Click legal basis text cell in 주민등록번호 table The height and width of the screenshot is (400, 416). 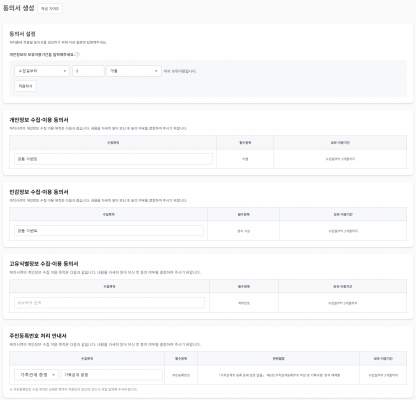pos(278,375)
